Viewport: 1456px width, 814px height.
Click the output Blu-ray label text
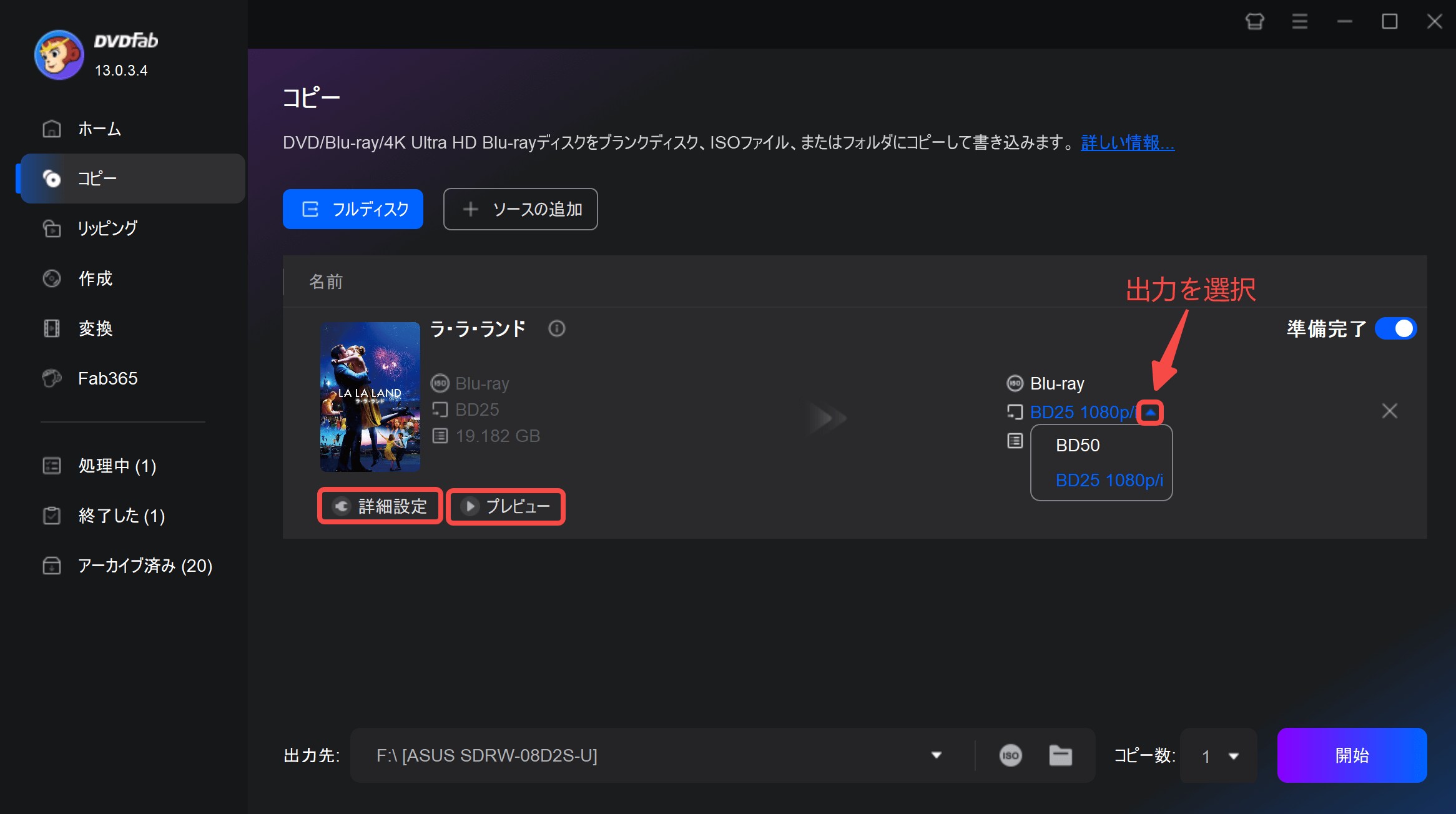coord(1057,383)
